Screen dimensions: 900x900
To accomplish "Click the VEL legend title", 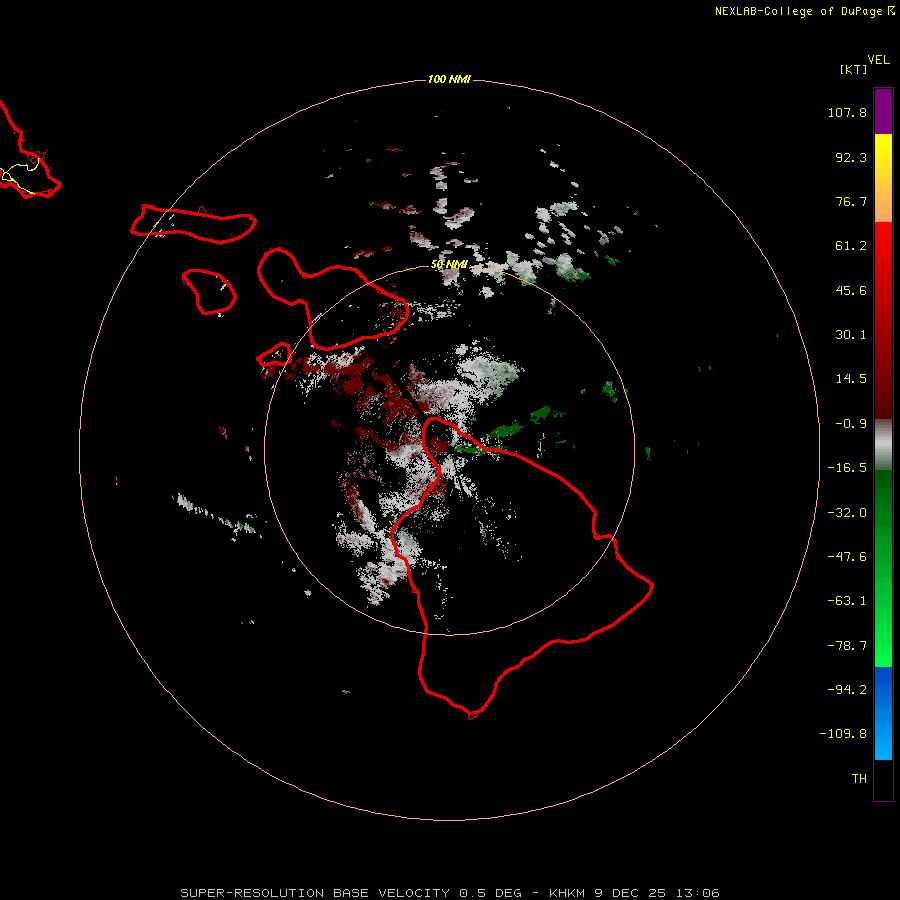I will [878, 60].
